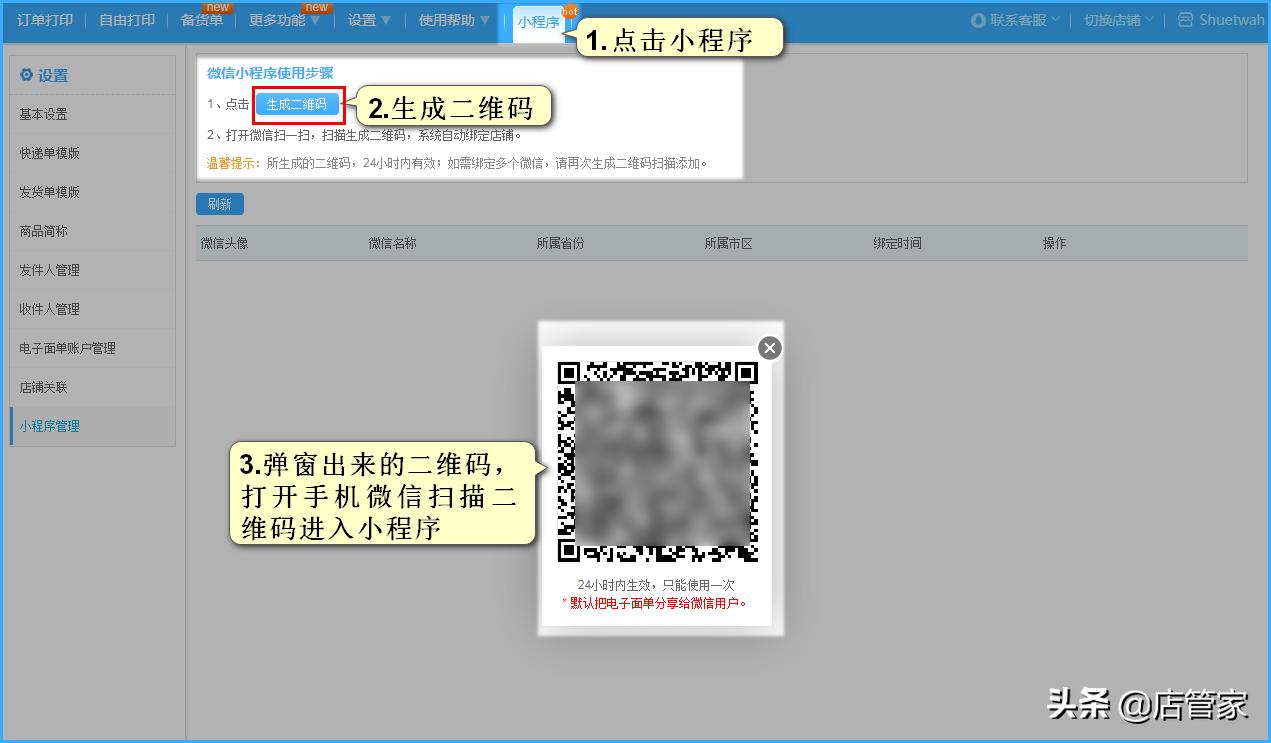Click the 刷新 refresh button
This screenshot has height=743, width=1271.
point(219,203)
